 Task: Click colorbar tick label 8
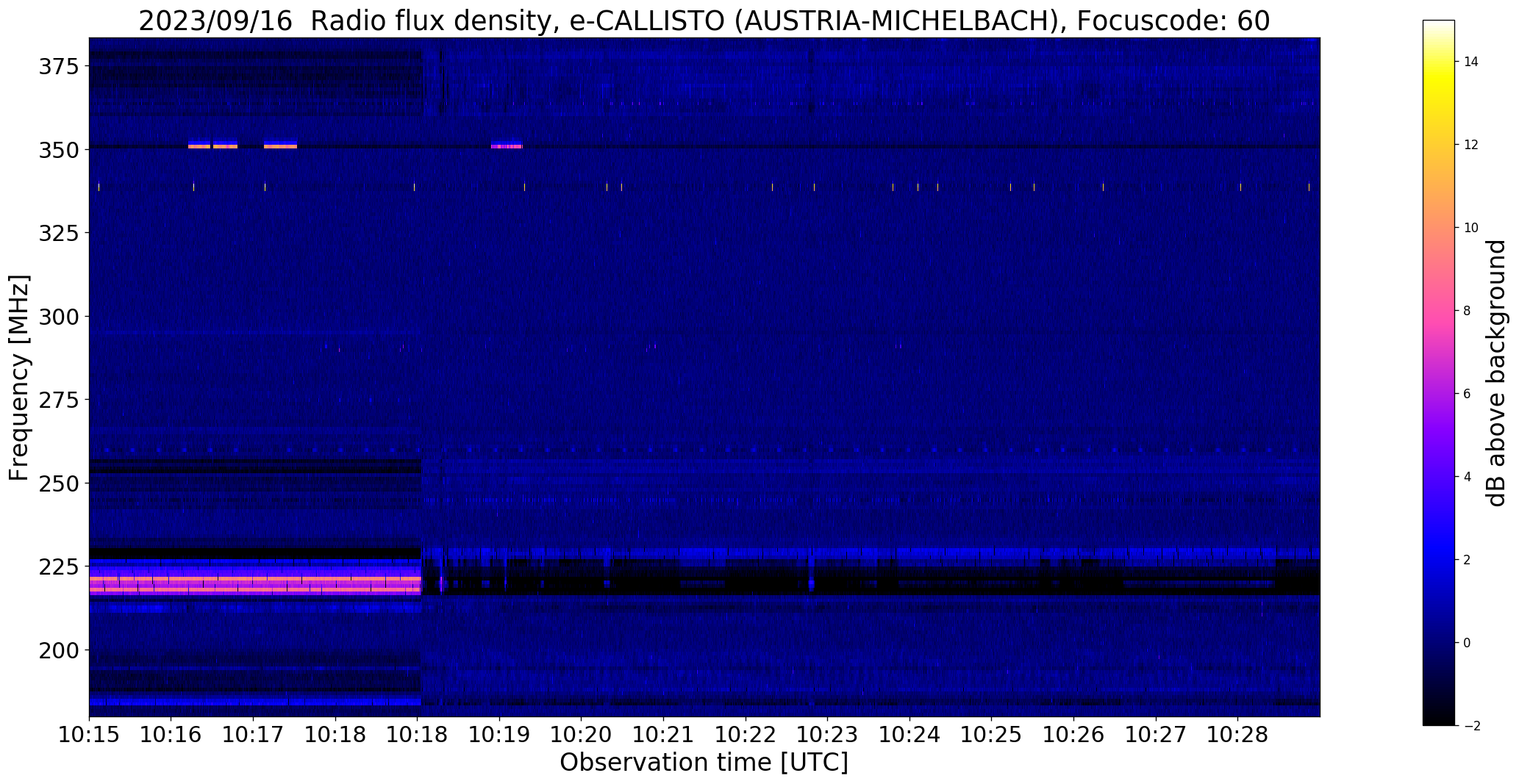[1468, 311]
